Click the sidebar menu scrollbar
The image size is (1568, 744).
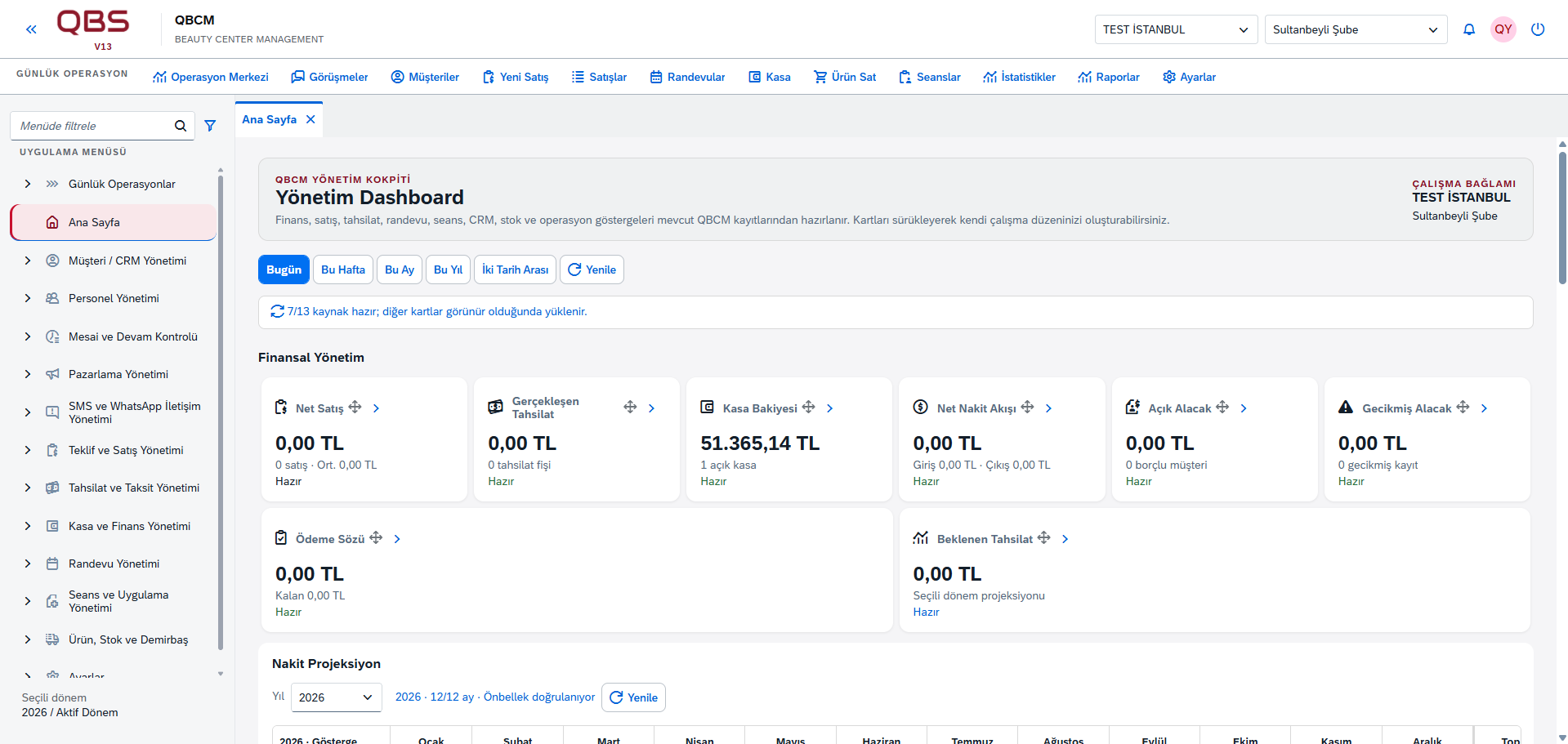point(221,412)
